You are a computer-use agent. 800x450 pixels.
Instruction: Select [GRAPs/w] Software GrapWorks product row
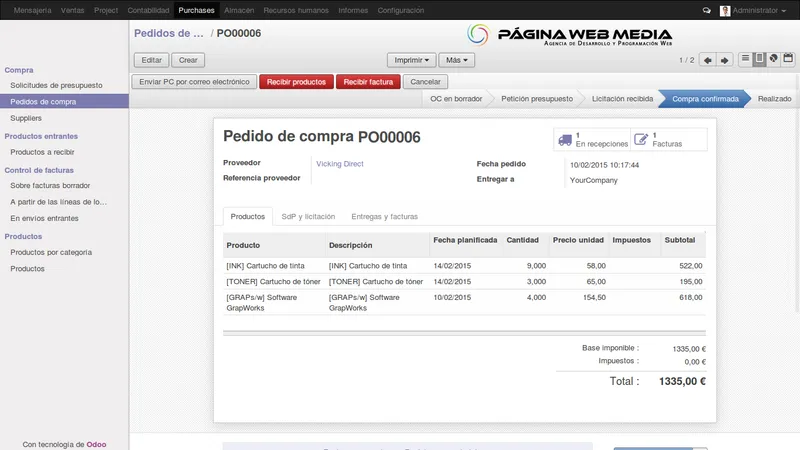coord(464,303)
